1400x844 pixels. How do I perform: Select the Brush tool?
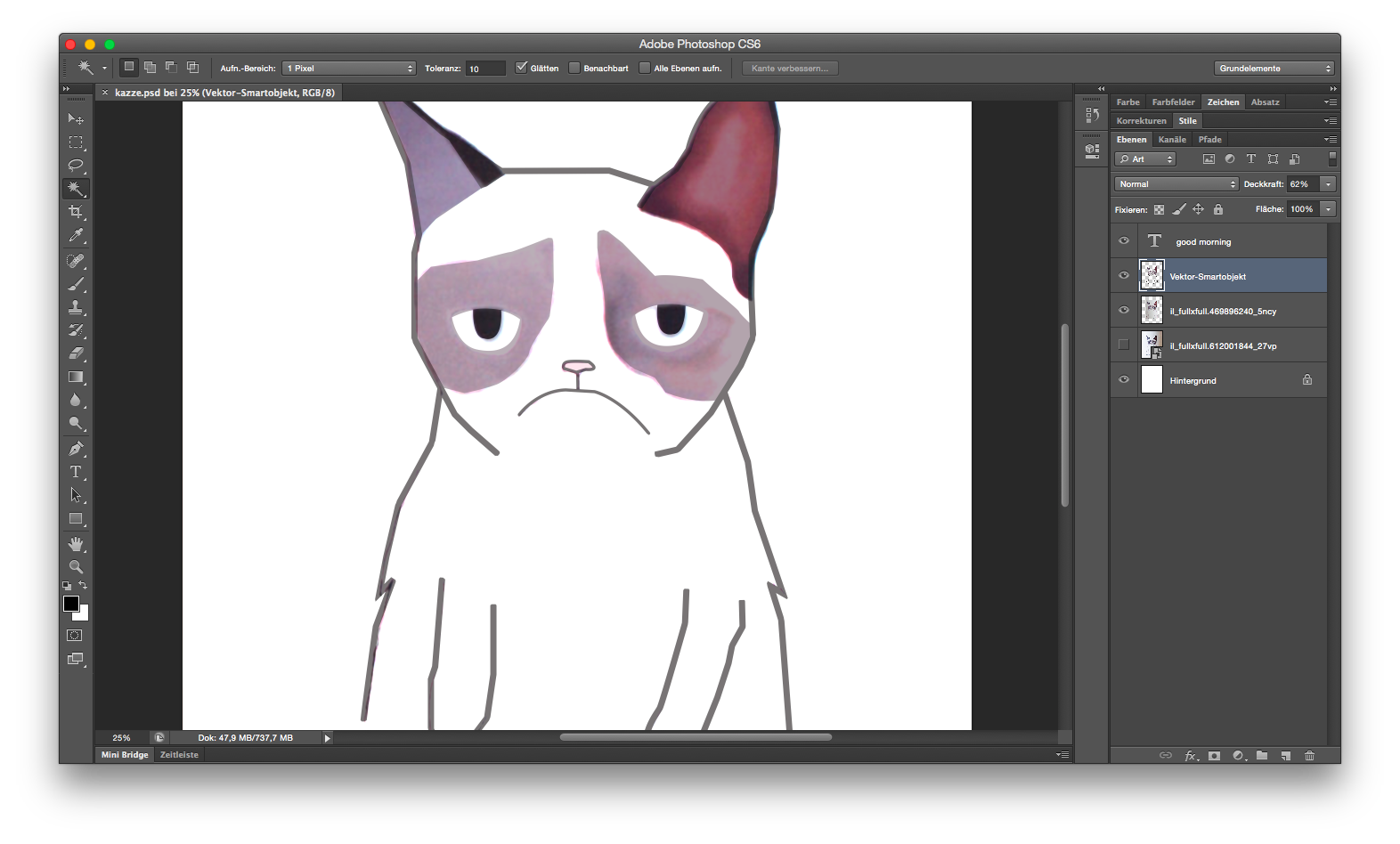76,284
